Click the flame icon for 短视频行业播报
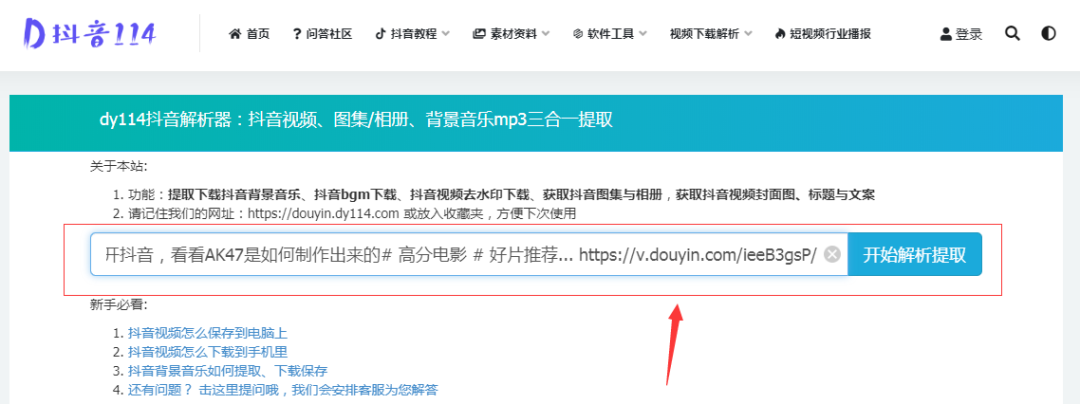This screenshot has width=1080, height=404. (x=780, y=34)
